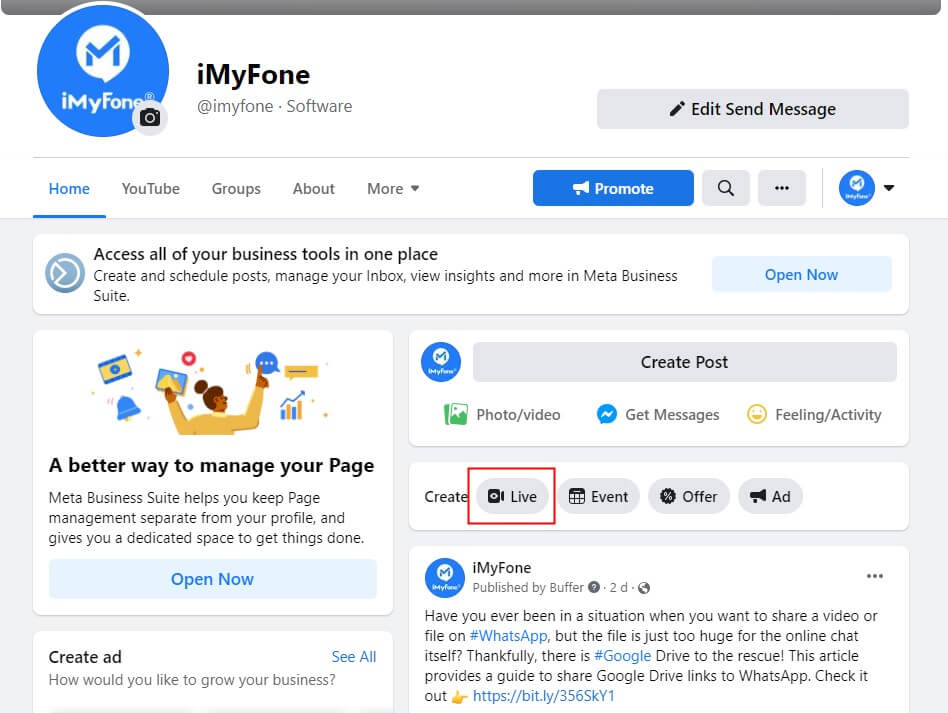This screenshot has width=948, height=713.
Task: Click the search magnifier icon button
Action: pyautogui.click(x=726, y=188)
